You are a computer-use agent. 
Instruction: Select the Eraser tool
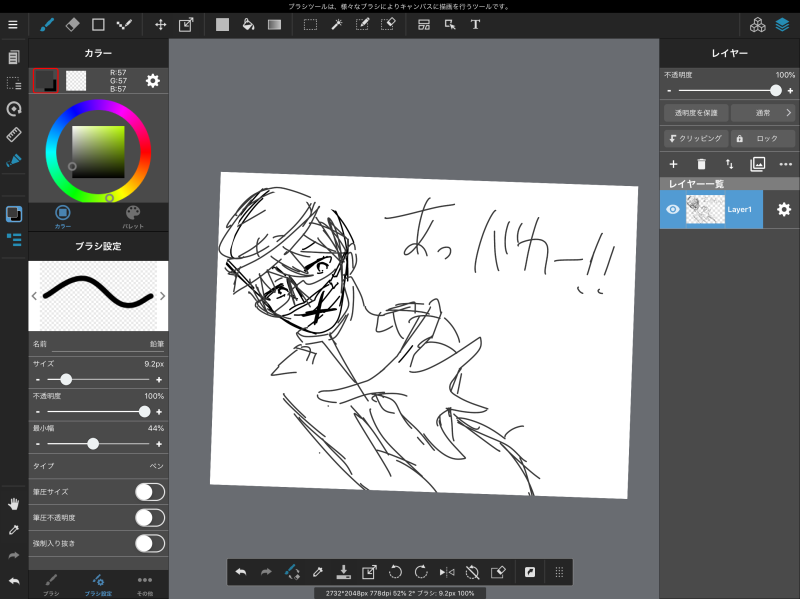click(x=72, y=24)
